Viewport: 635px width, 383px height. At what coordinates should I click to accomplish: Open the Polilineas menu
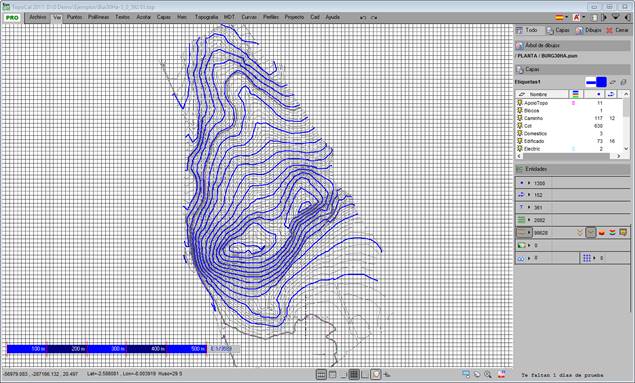pyautogui.click(x=98, y=17)
